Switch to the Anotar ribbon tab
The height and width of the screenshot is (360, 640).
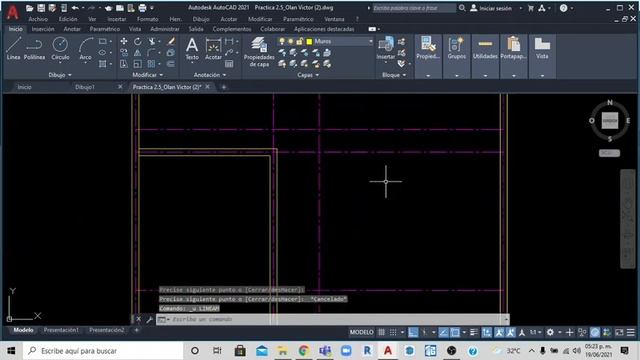(x=72, y=29)
